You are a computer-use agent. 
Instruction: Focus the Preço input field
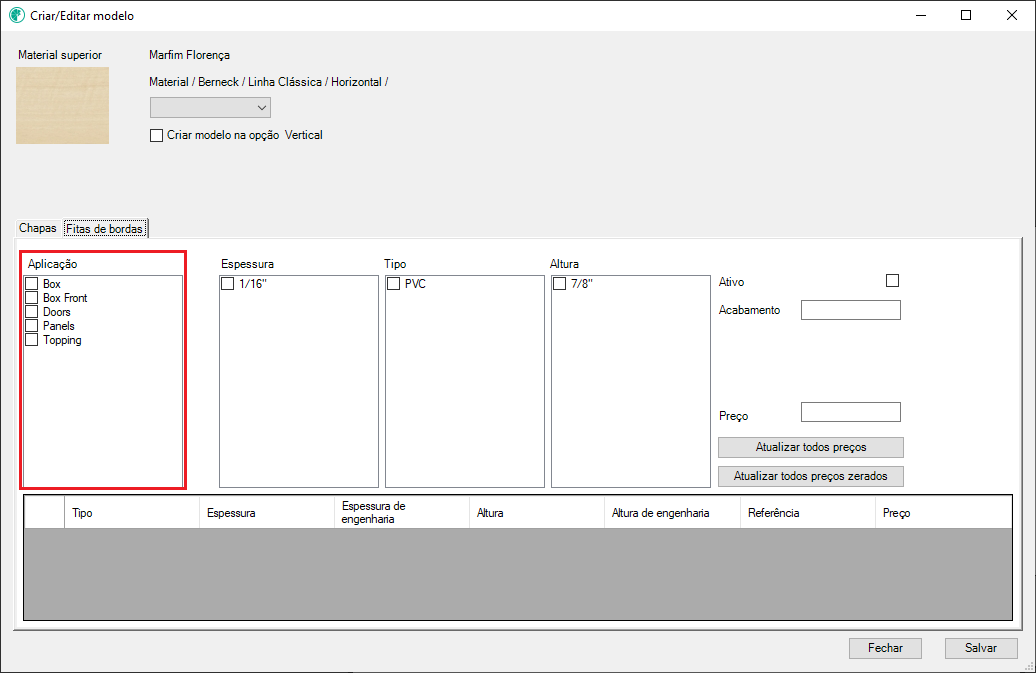click(851, 412)
